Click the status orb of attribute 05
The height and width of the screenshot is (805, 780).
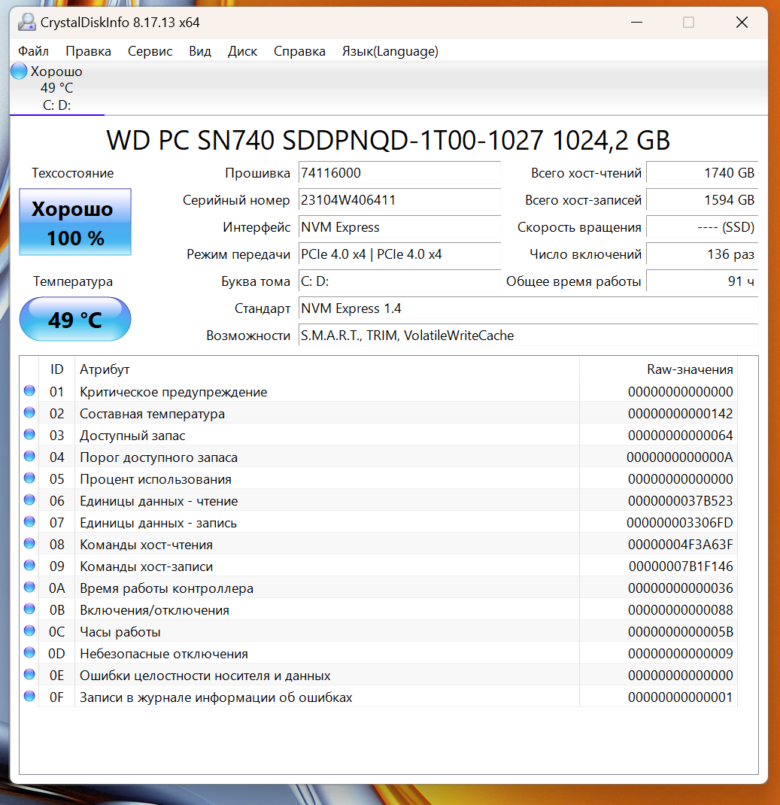click(x=29, y=478)
